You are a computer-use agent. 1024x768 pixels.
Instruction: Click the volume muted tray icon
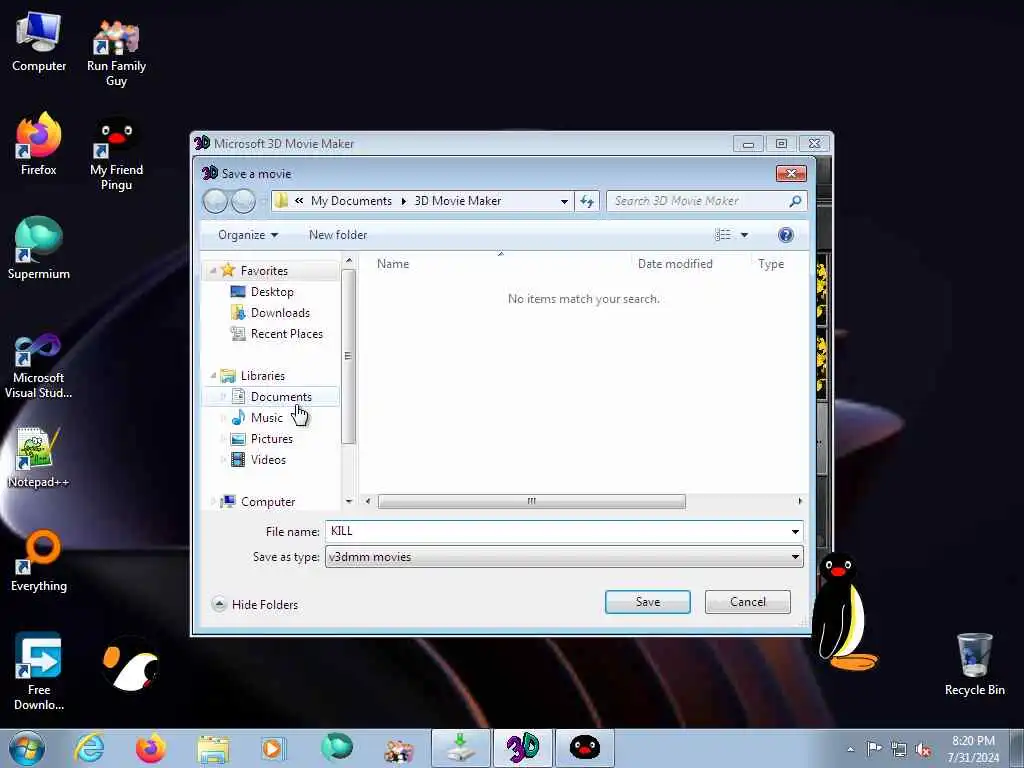923,750
